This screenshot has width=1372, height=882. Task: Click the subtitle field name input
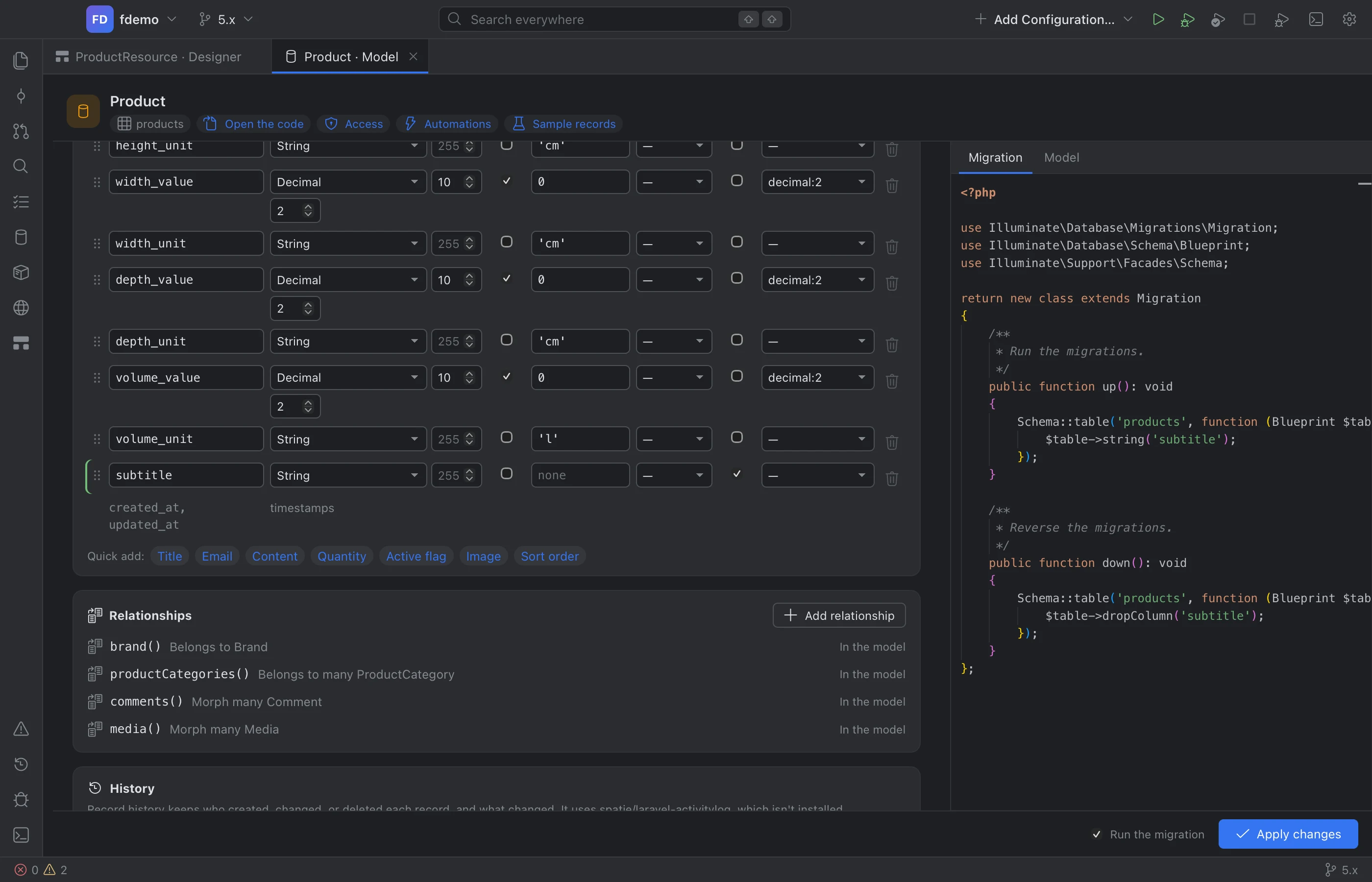pos(186,475)
